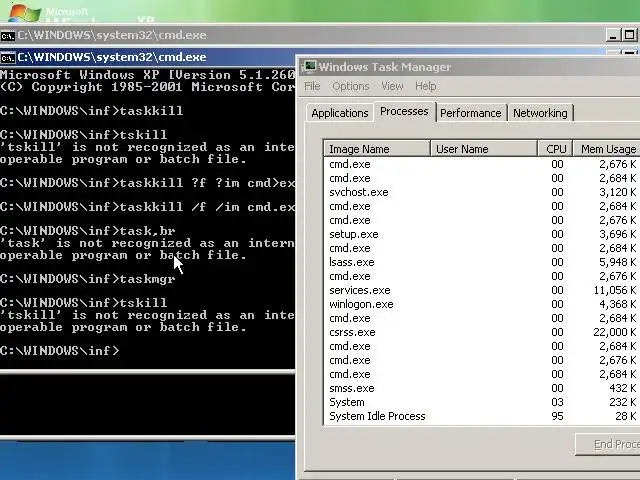Click the End Process button
This screenshot has height=480, width=640.
[x=608, y=444]
